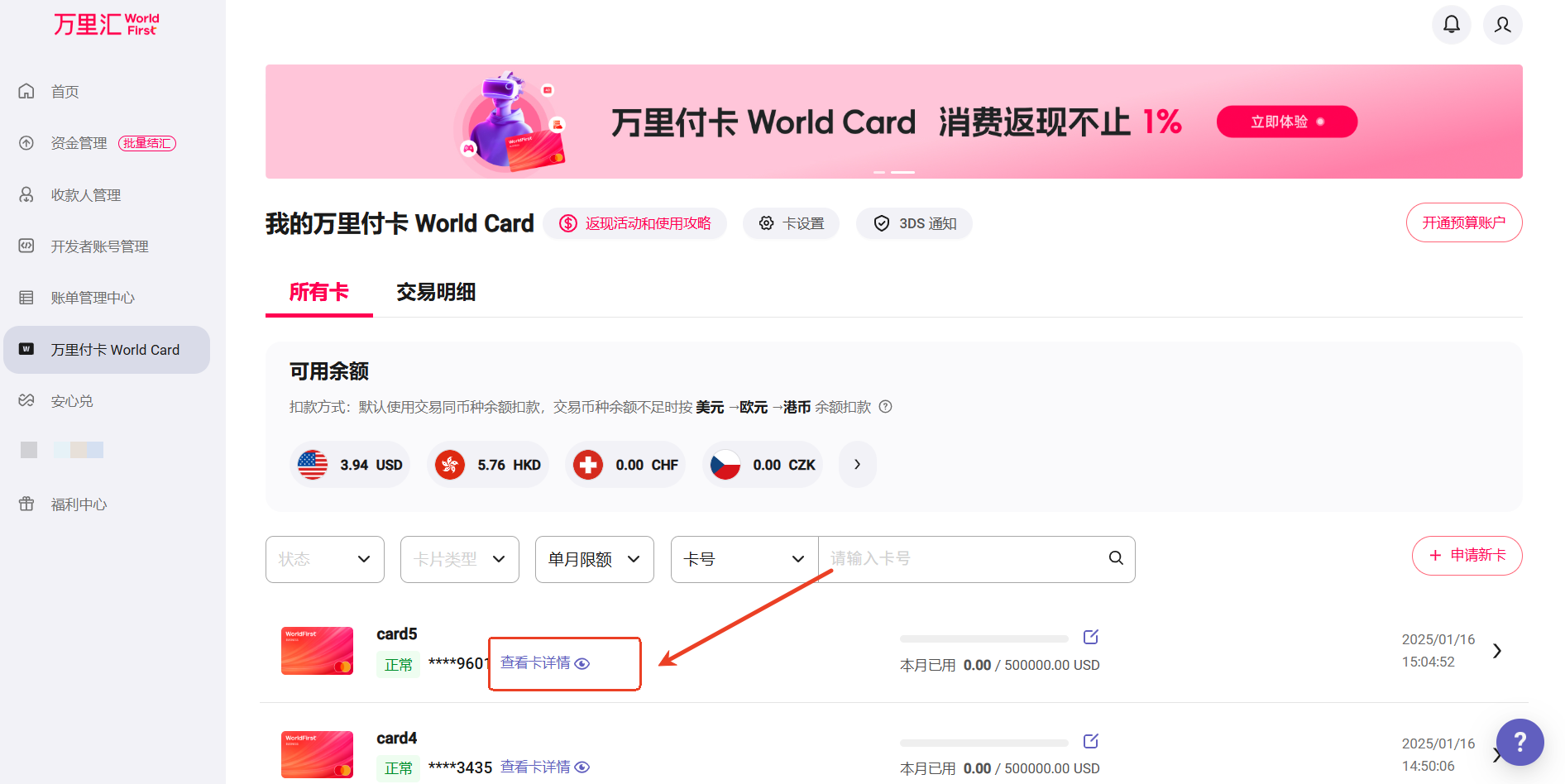This screenshot has height=784, width=1565.
Task: Click the home icon beside 首页
Action: (x=26, y=91)
